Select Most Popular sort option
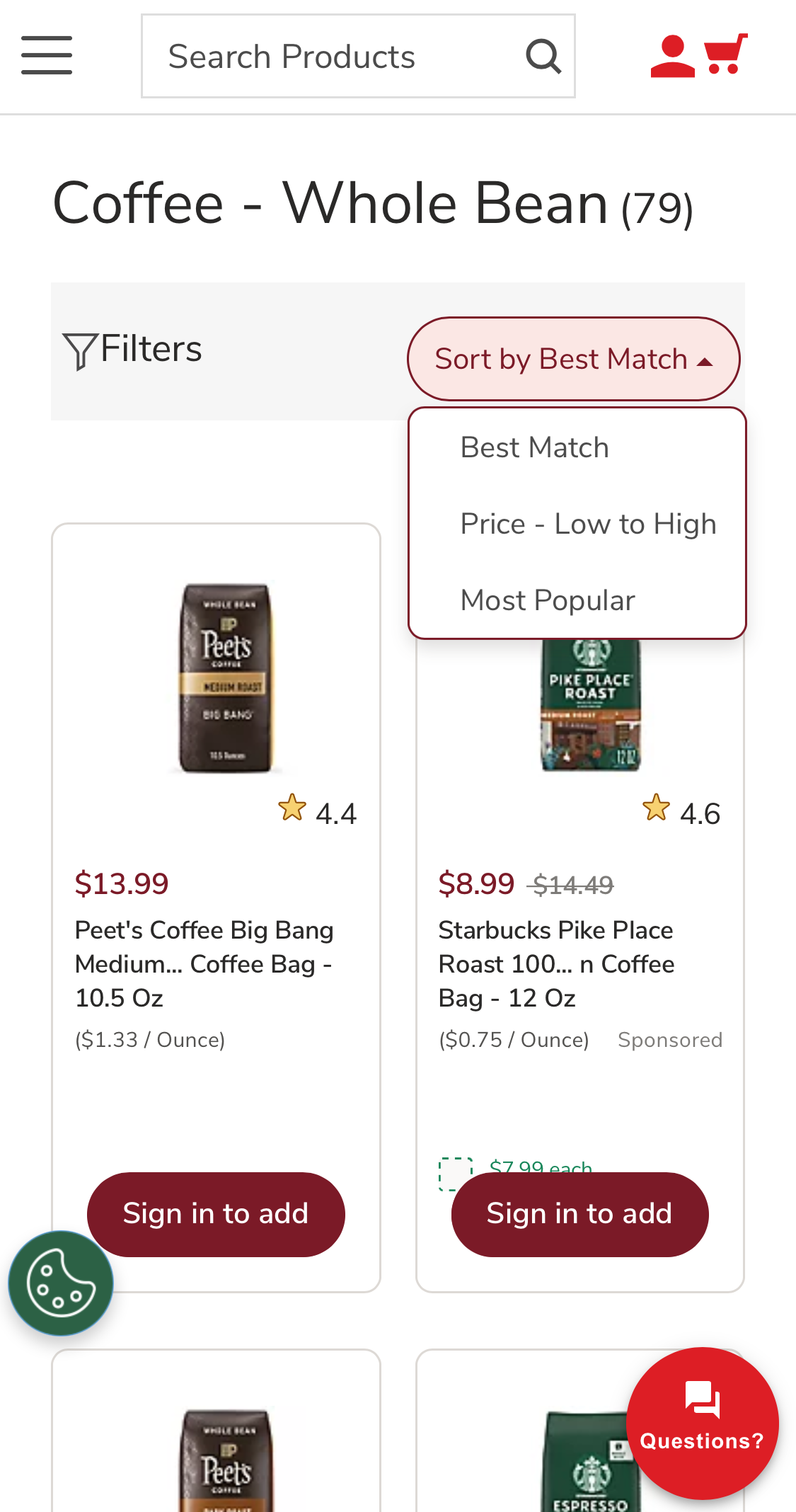This screenshot has height=1512, width=796. [x=548, y=601]
